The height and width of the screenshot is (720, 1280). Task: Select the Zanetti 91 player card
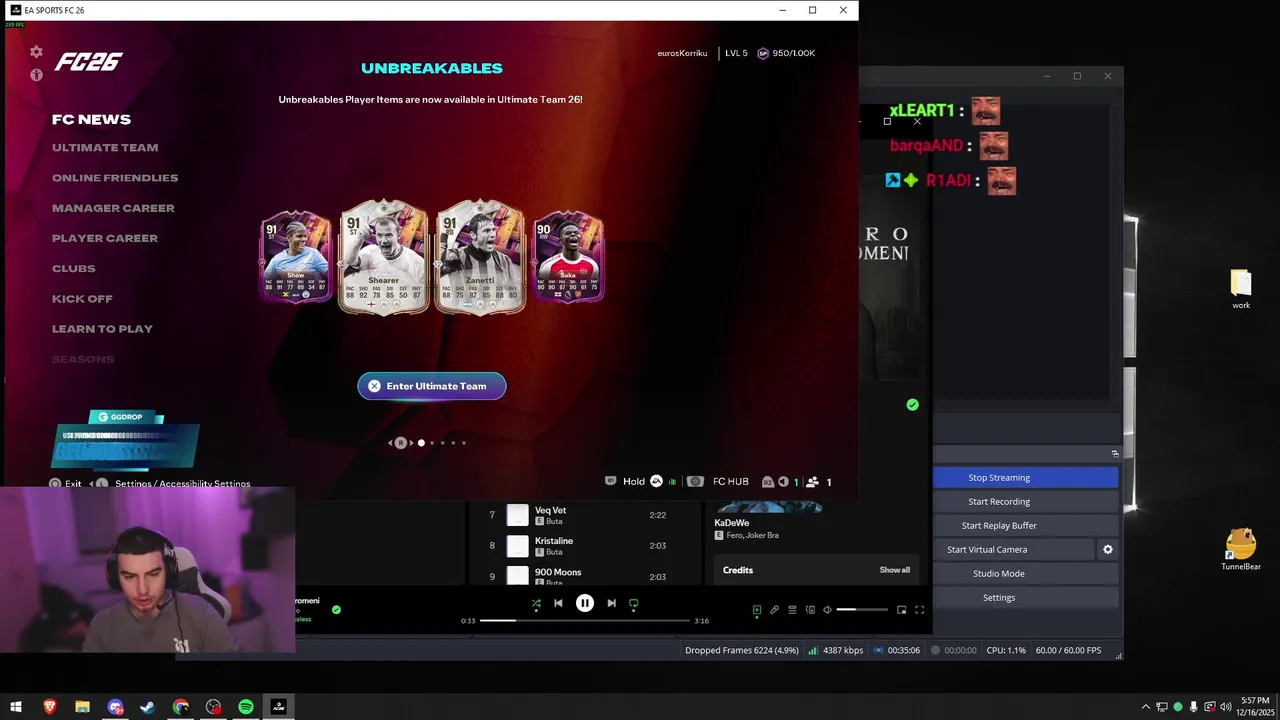480,257
